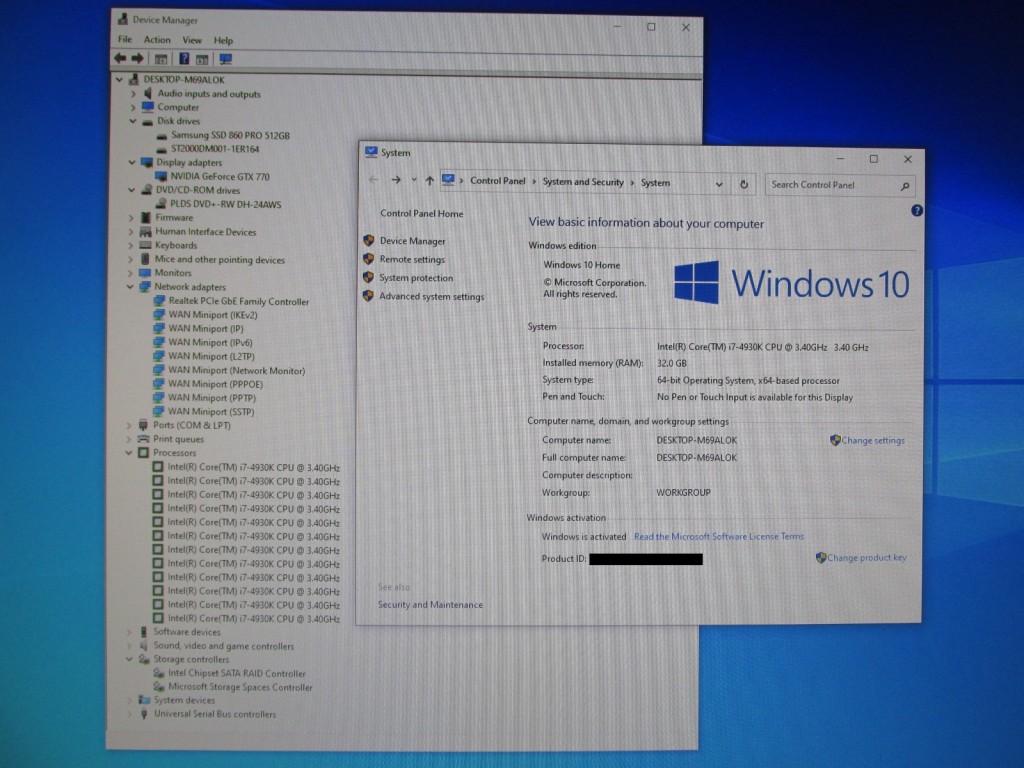Select Sound, video and game controllers node
The height and width of the screenshot is (768, 1024).
click(223, 646)
